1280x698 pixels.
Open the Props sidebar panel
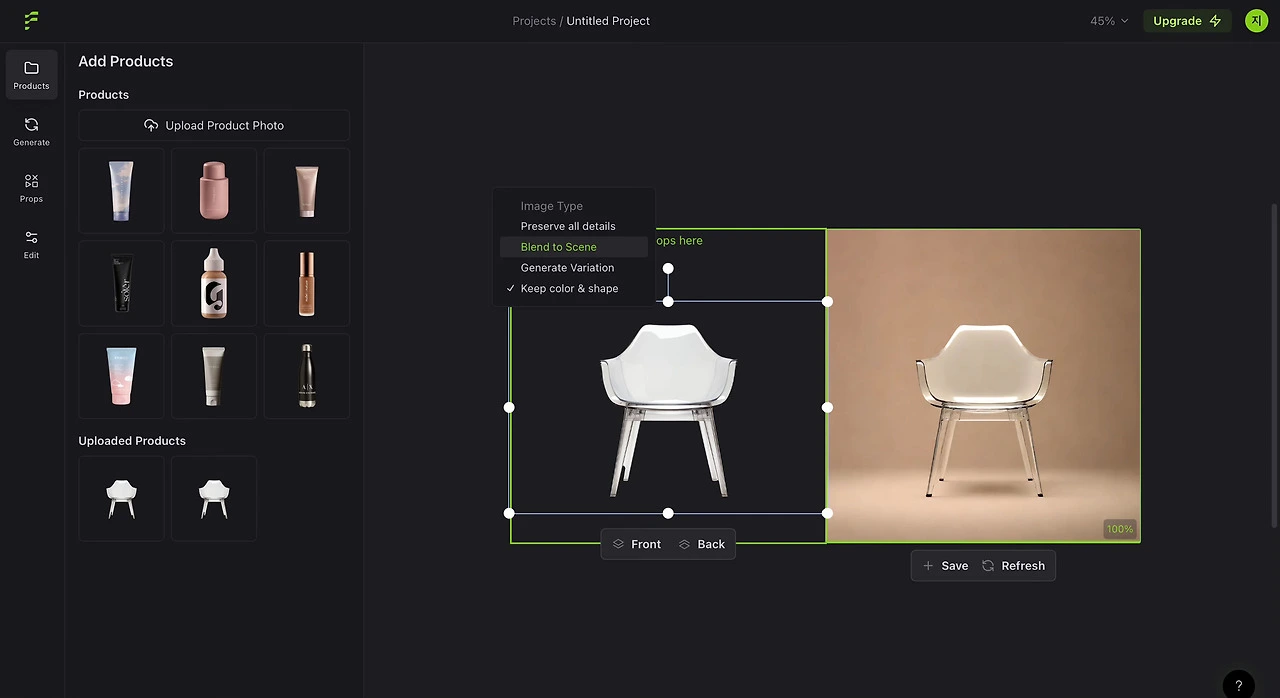[x=31, y=187]
